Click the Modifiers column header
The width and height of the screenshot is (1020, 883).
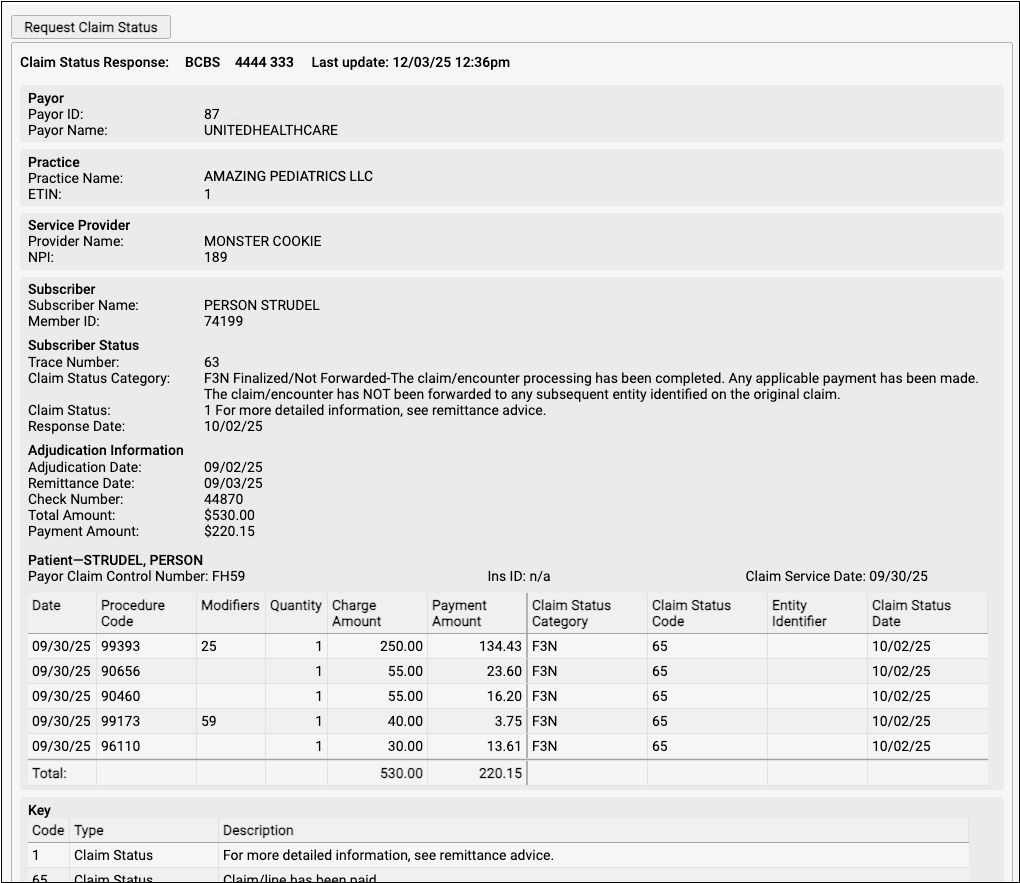pyautogui.click(x=230, y=605)
